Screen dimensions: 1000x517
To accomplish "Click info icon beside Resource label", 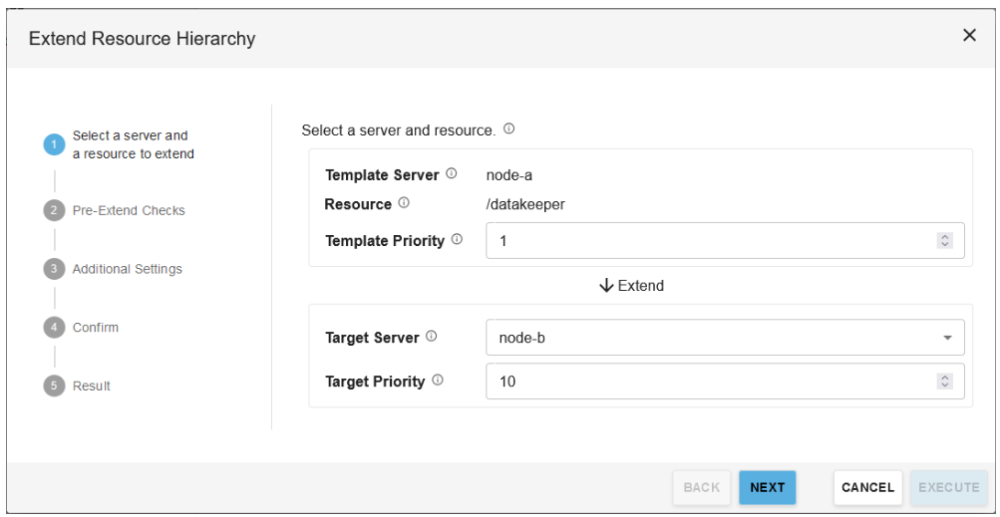I will tap(404, 203).
